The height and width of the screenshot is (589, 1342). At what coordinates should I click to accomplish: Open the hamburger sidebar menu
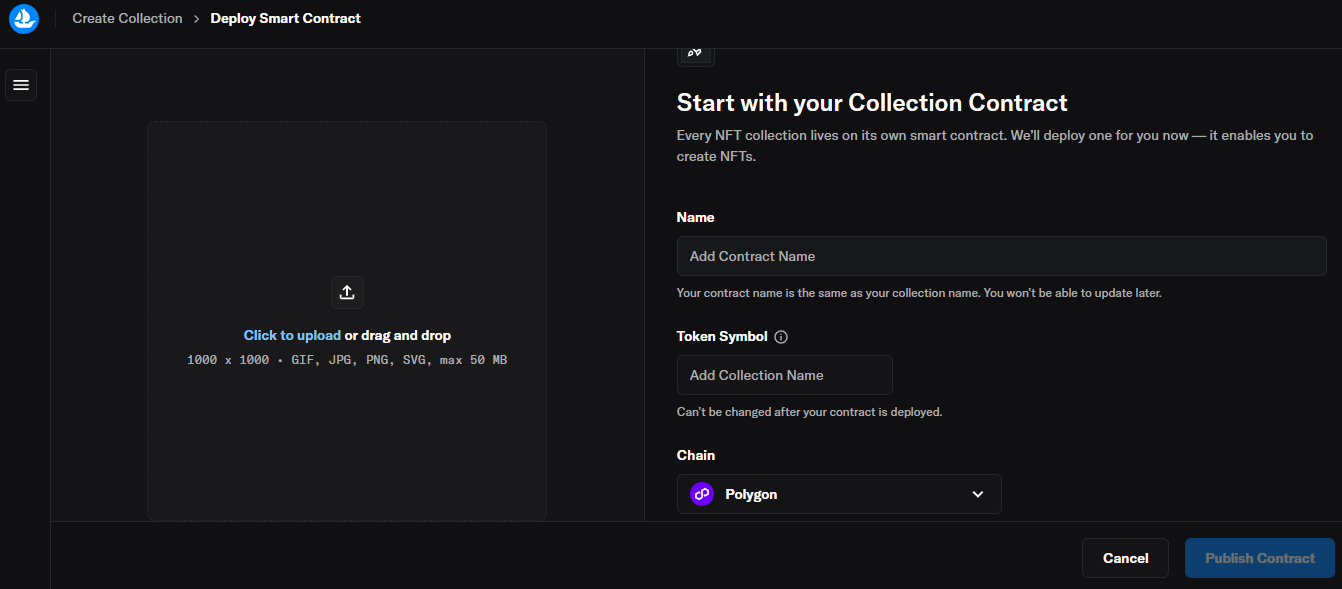[x=21, y=85]
